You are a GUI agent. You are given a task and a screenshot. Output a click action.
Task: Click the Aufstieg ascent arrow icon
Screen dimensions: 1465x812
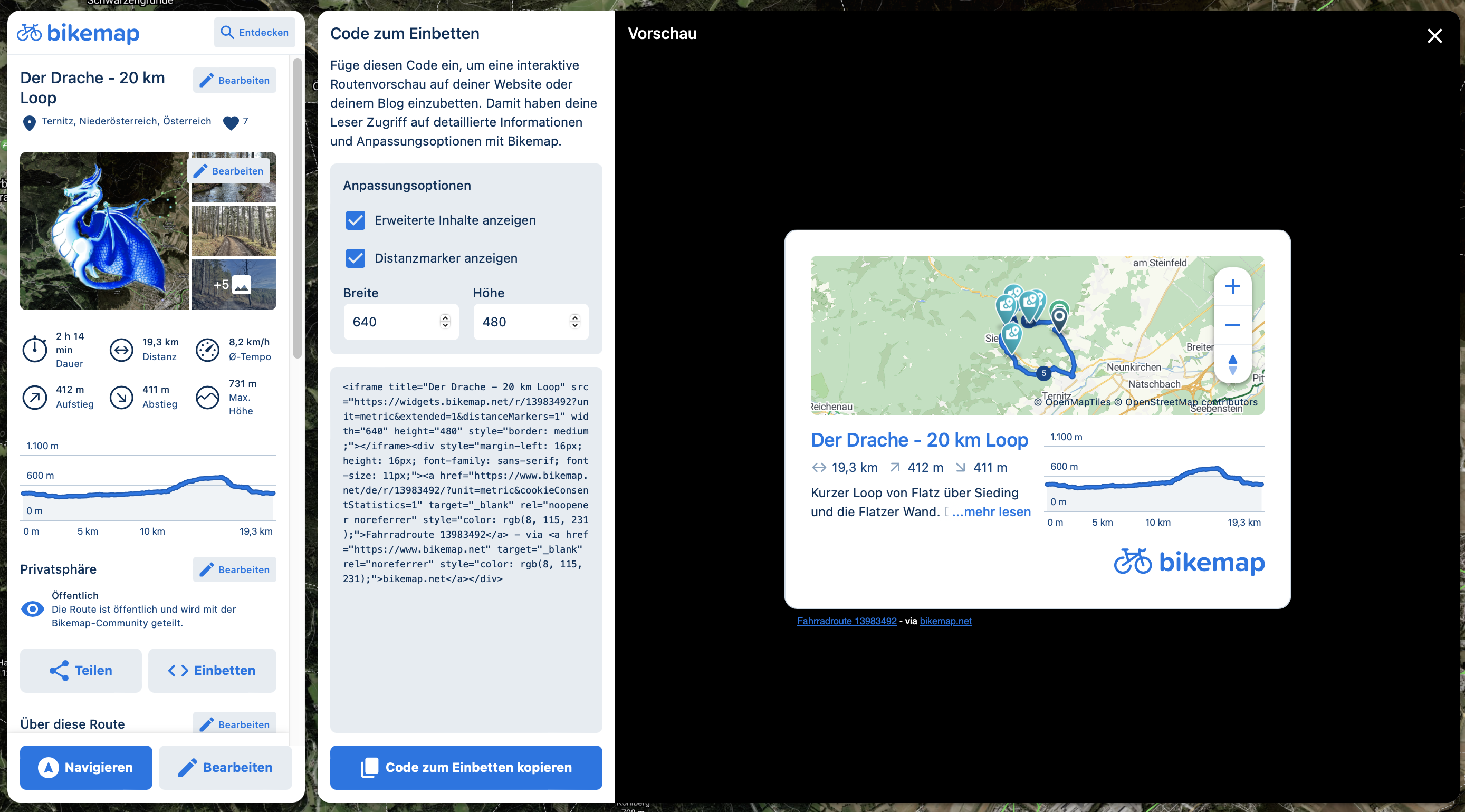pyautogui.click(x=35, y=397)
